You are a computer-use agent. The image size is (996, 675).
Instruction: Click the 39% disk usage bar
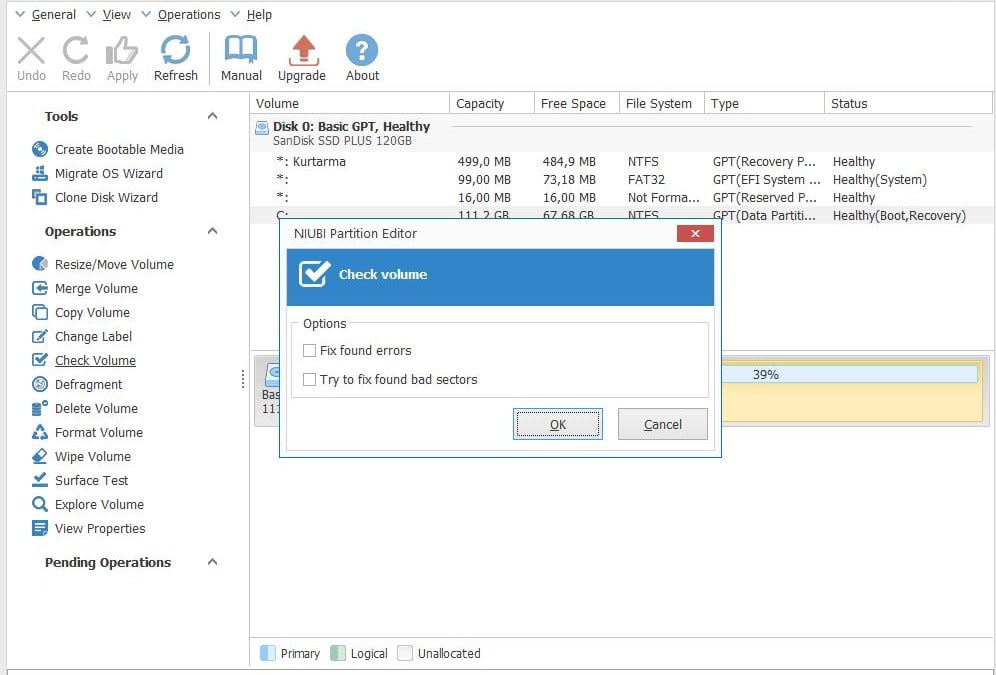point(850,374)
